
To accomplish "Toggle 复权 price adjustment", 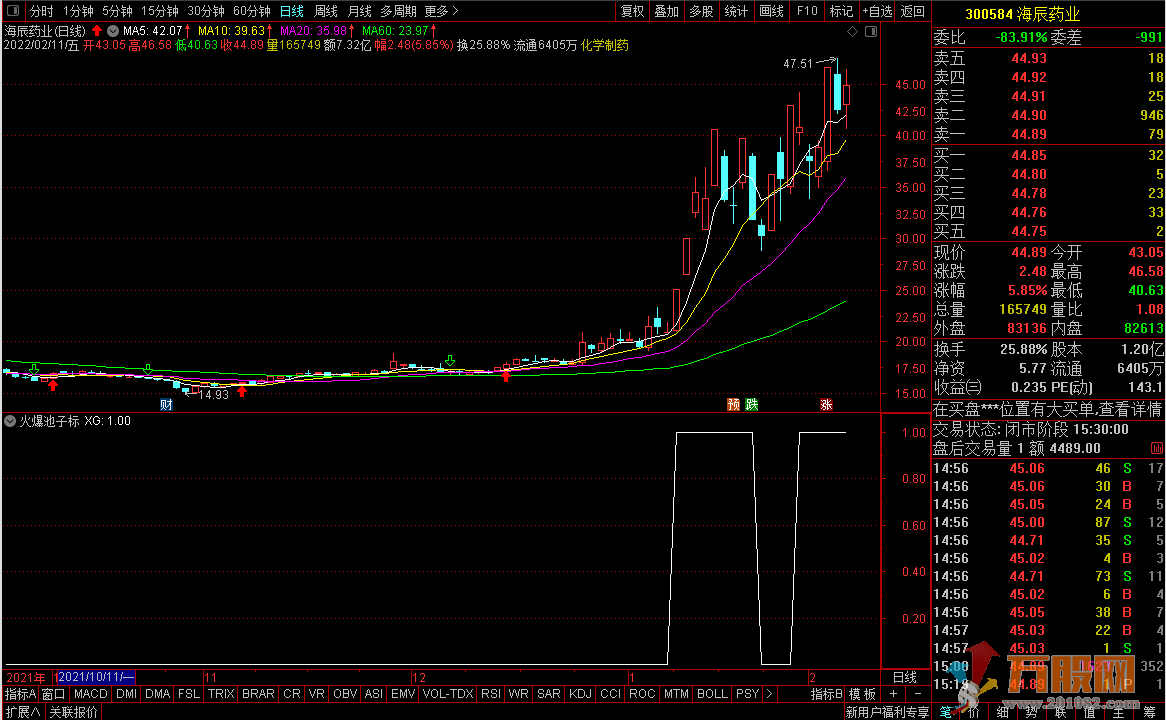I will pos(632,11).
